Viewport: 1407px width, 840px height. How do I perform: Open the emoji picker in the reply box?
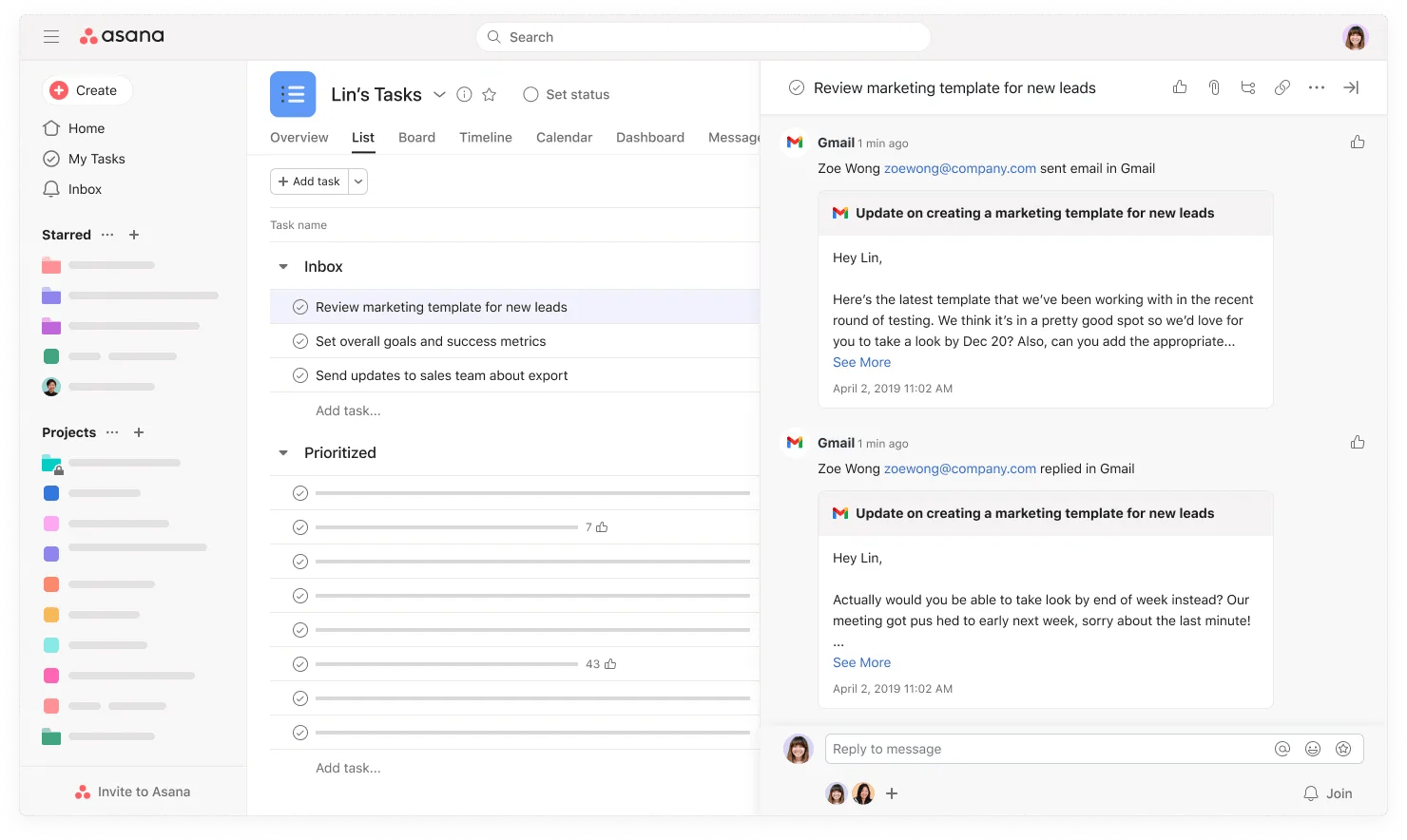tap(1313, 749)
